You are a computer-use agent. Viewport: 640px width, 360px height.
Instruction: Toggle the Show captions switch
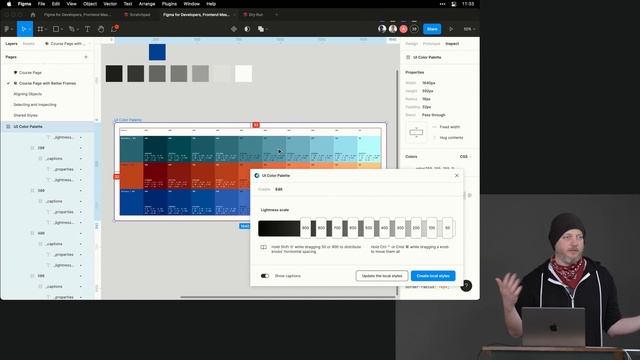point(265,276)
